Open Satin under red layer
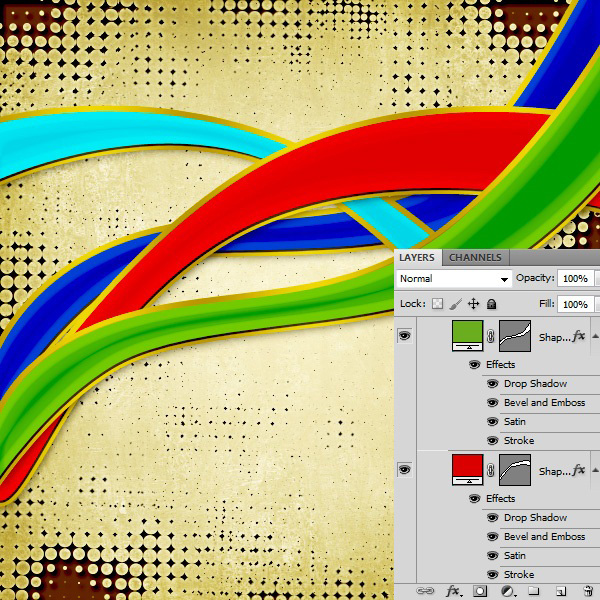 click(x=515, y=556)
